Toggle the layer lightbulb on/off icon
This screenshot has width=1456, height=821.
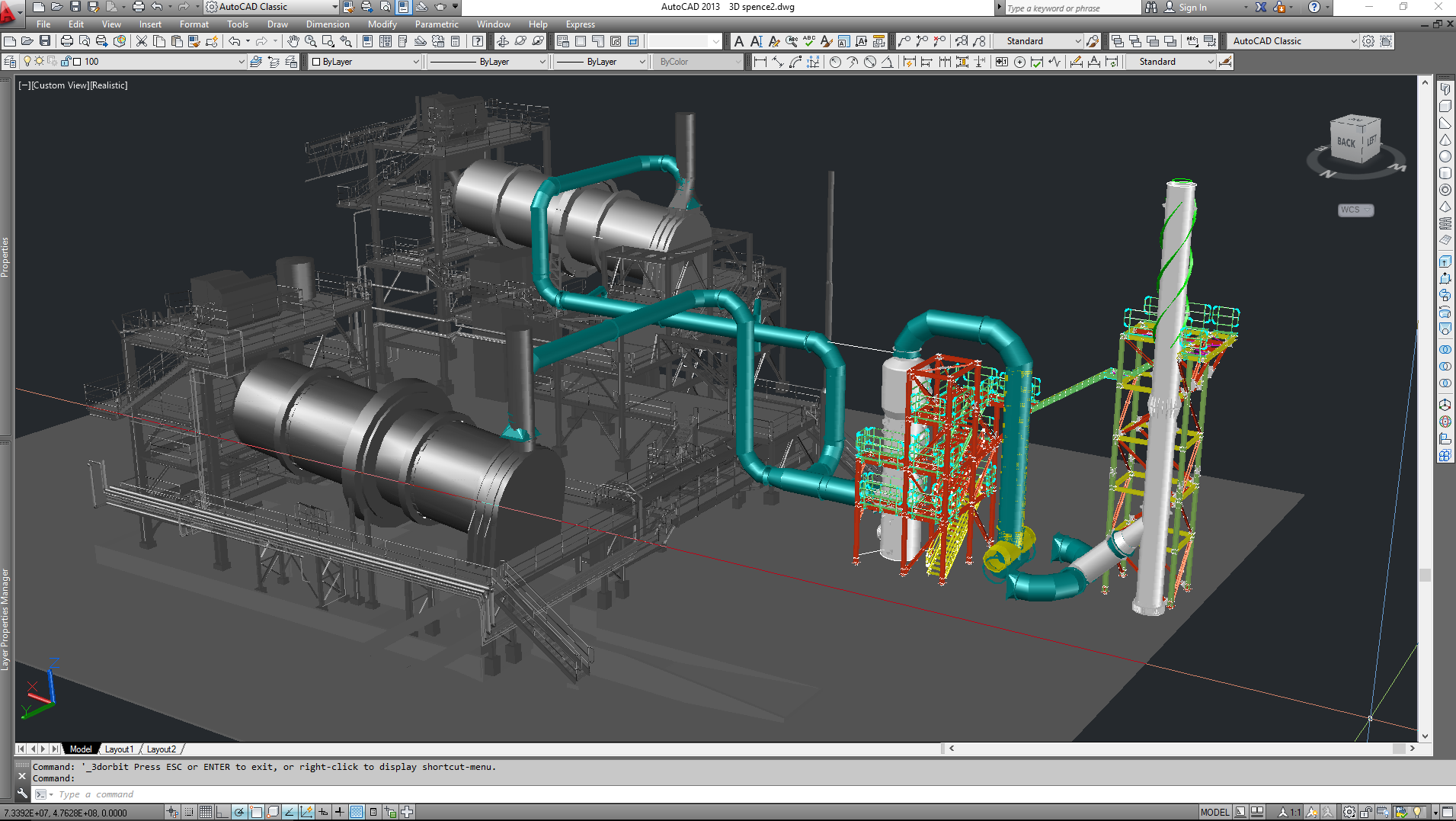(x=27, y=62)
